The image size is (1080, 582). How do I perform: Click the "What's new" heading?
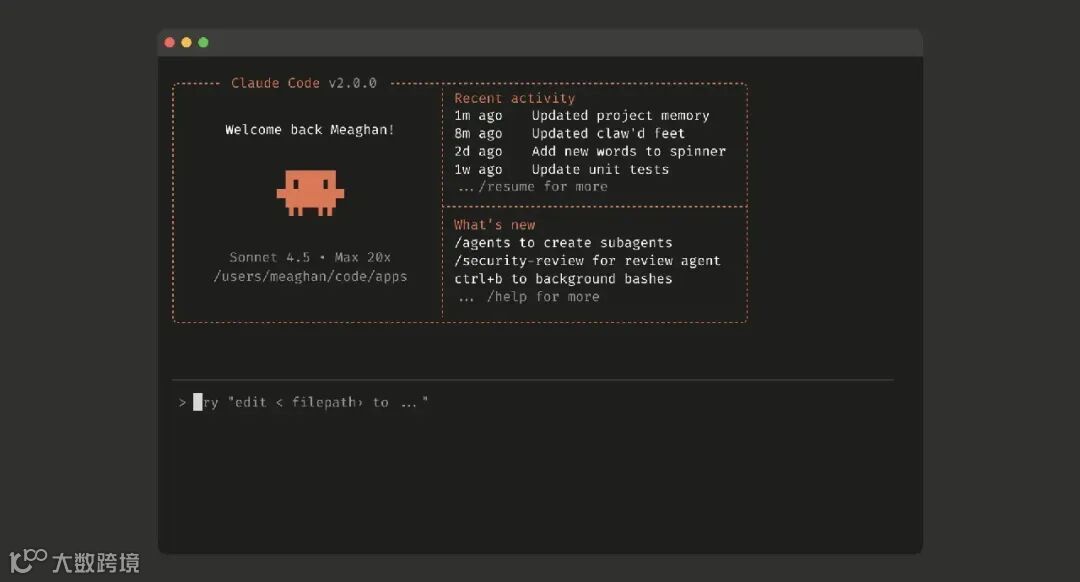click(495, 225)
